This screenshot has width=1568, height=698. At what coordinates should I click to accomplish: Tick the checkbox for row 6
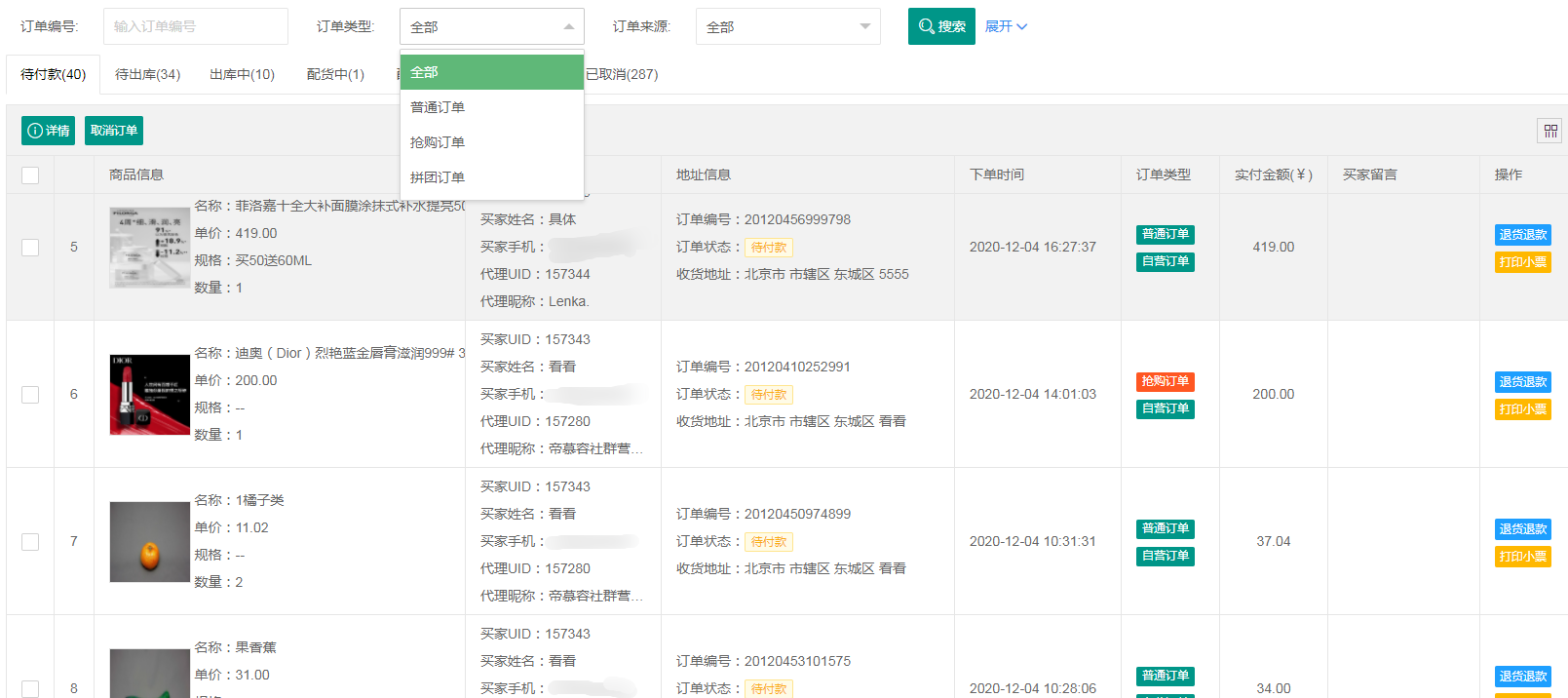pyautogui.click(x=30, y=395)
